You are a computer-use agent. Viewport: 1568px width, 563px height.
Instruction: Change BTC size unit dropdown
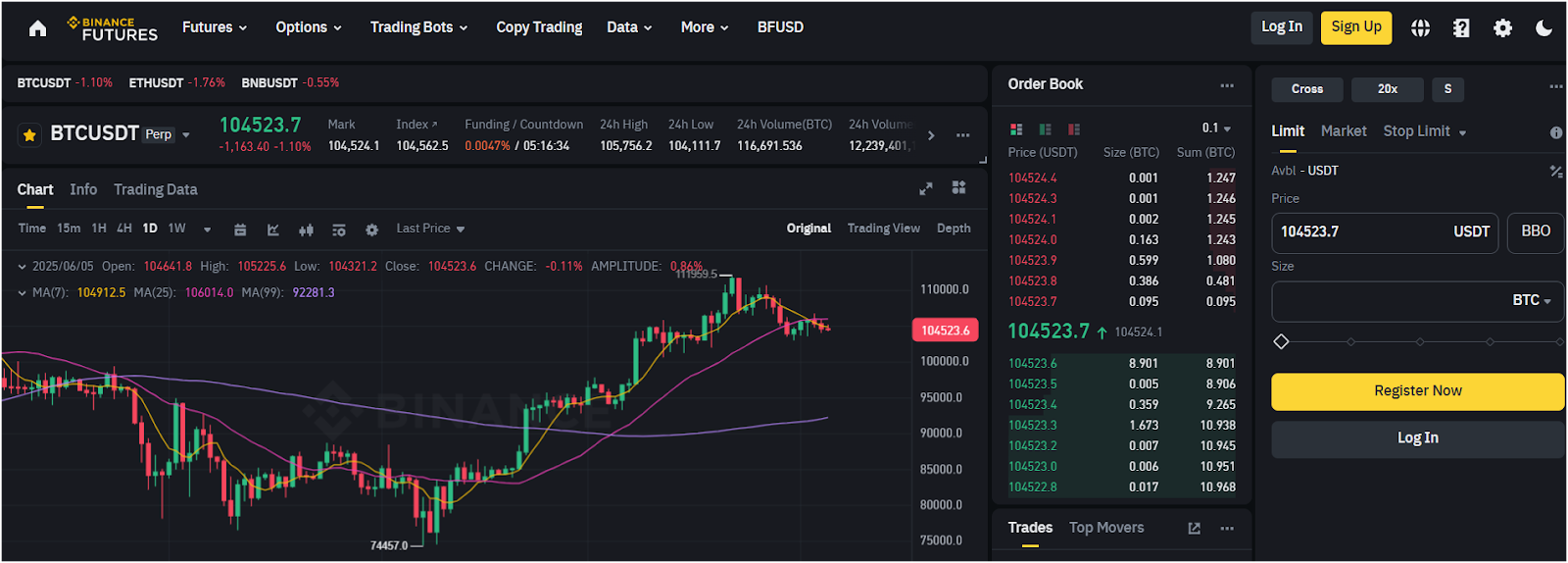point(1532,301)
